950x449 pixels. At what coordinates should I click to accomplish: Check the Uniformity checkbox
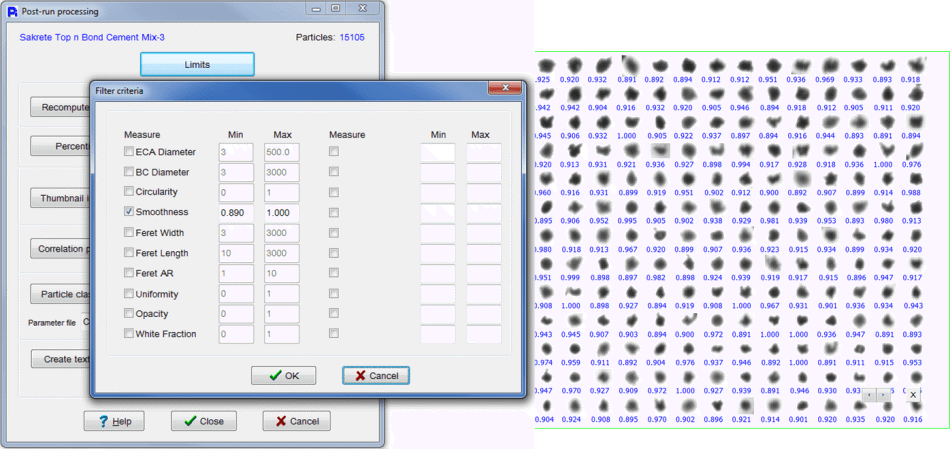128,294
